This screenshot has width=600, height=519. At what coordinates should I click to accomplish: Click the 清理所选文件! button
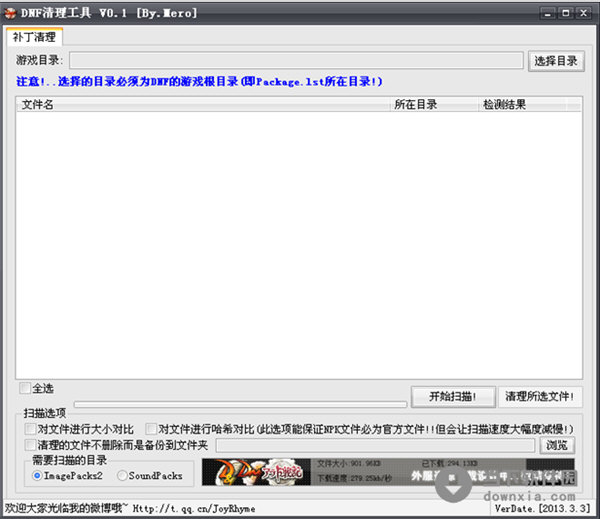(x=540, y=397)
